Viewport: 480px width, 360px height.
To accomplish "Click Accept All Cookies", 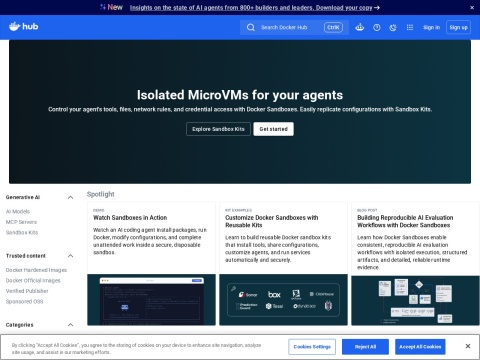I will click(420, 347).
